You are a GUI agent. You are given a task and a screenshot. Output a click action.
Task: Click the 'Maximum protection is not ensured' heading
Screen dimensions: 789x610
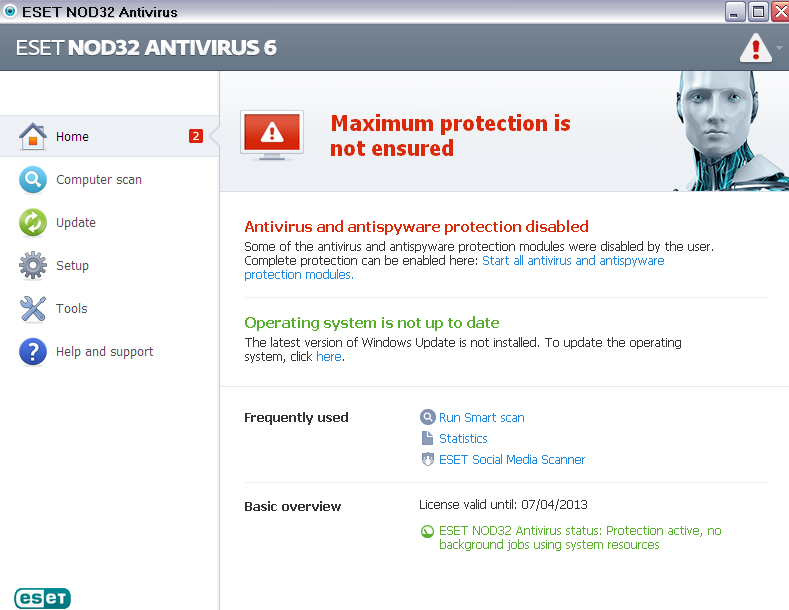450,136
